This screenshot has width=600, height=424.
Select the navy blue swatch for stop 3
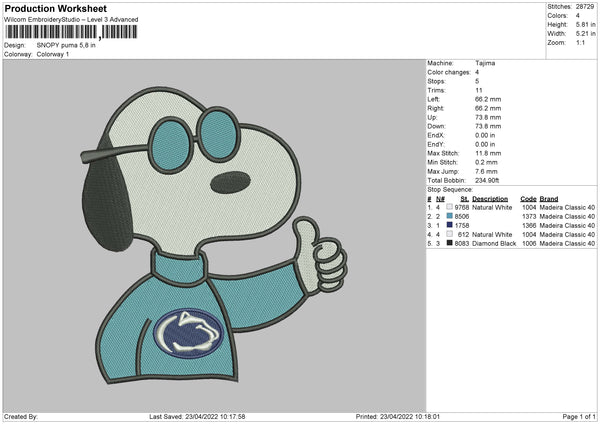(x=451, y=225)
